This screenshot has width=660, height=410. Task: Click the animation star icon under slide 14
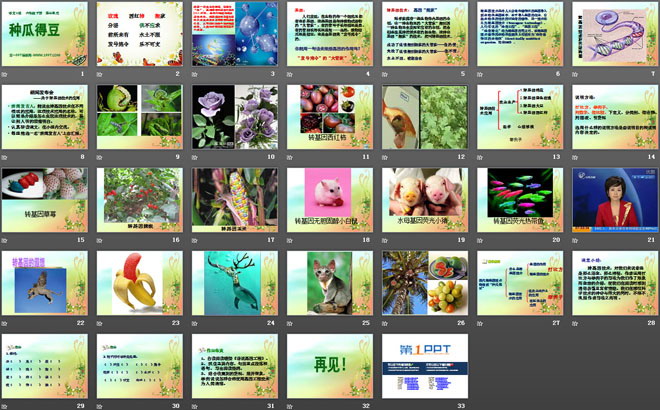[575, 157]
